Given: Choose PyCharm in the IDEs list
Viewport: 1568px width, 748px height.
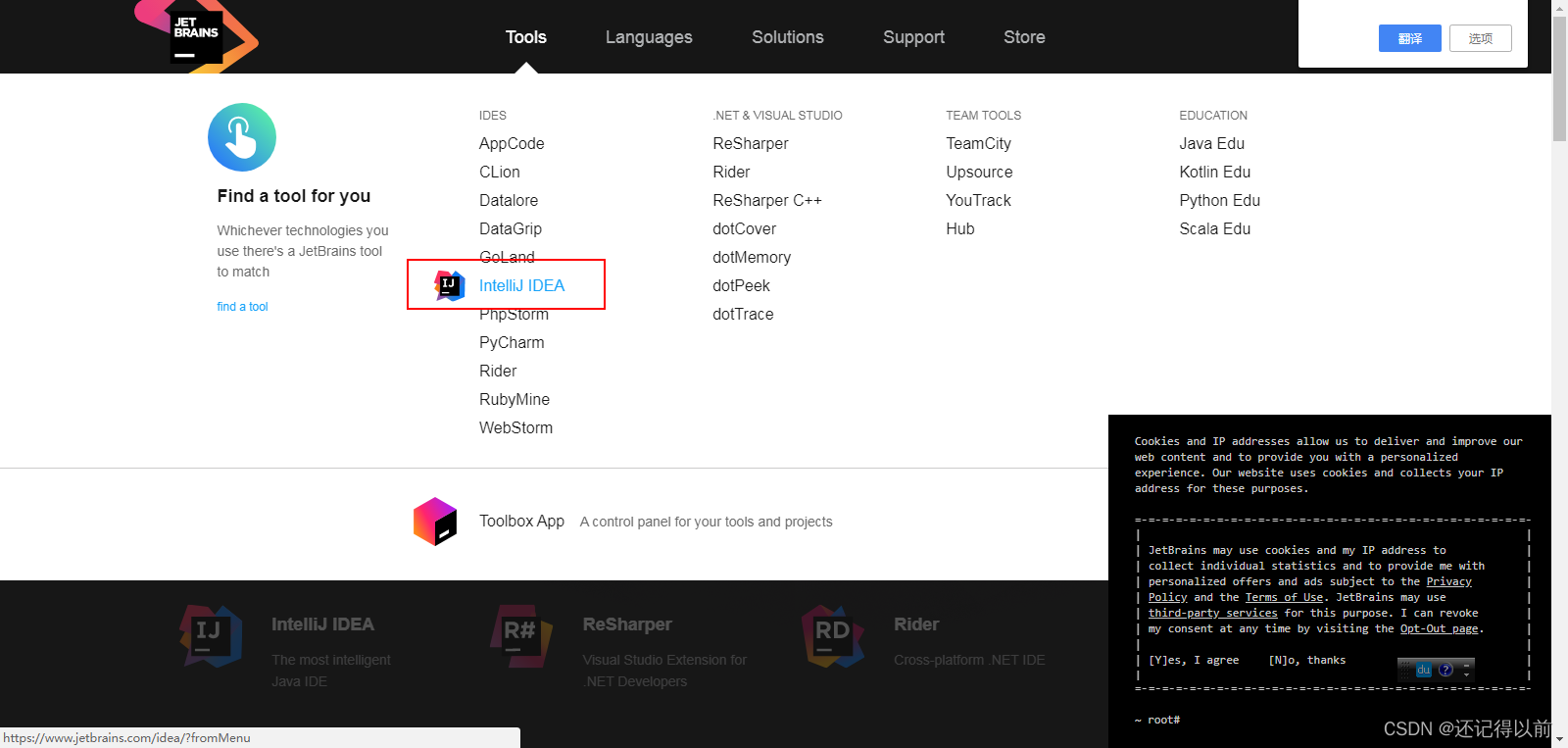Looking at the screenshot, I should coord(512,342).
